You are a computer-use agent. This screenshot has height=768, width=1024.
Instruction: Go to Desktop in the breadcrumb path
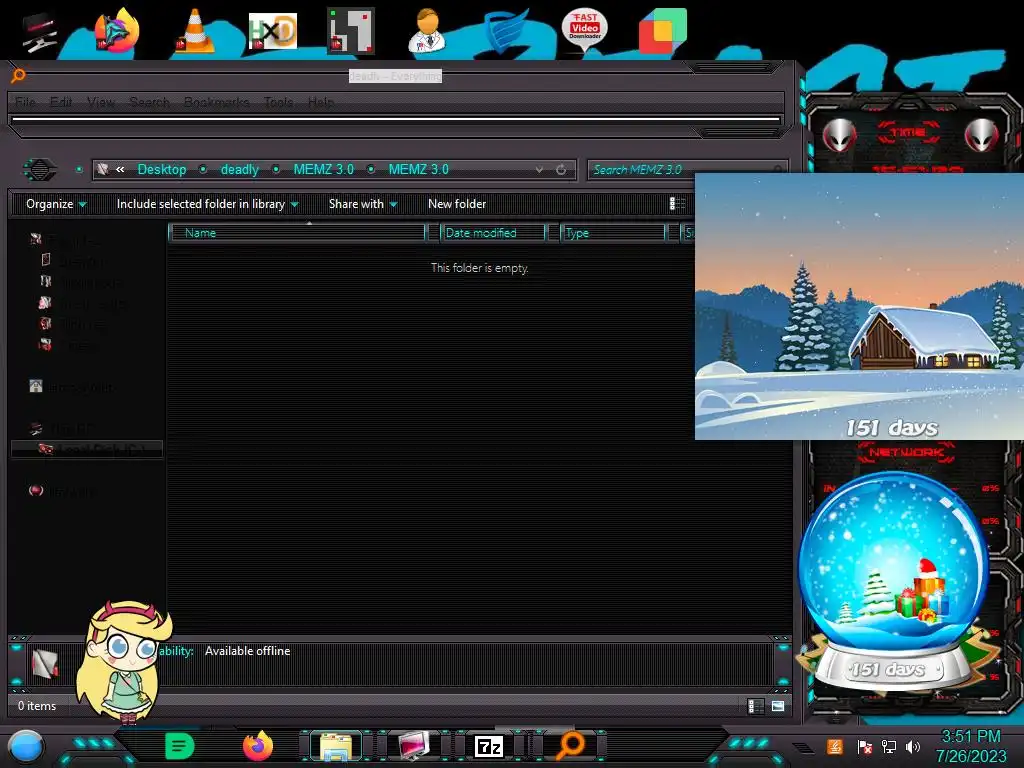(x=162, y=169)
